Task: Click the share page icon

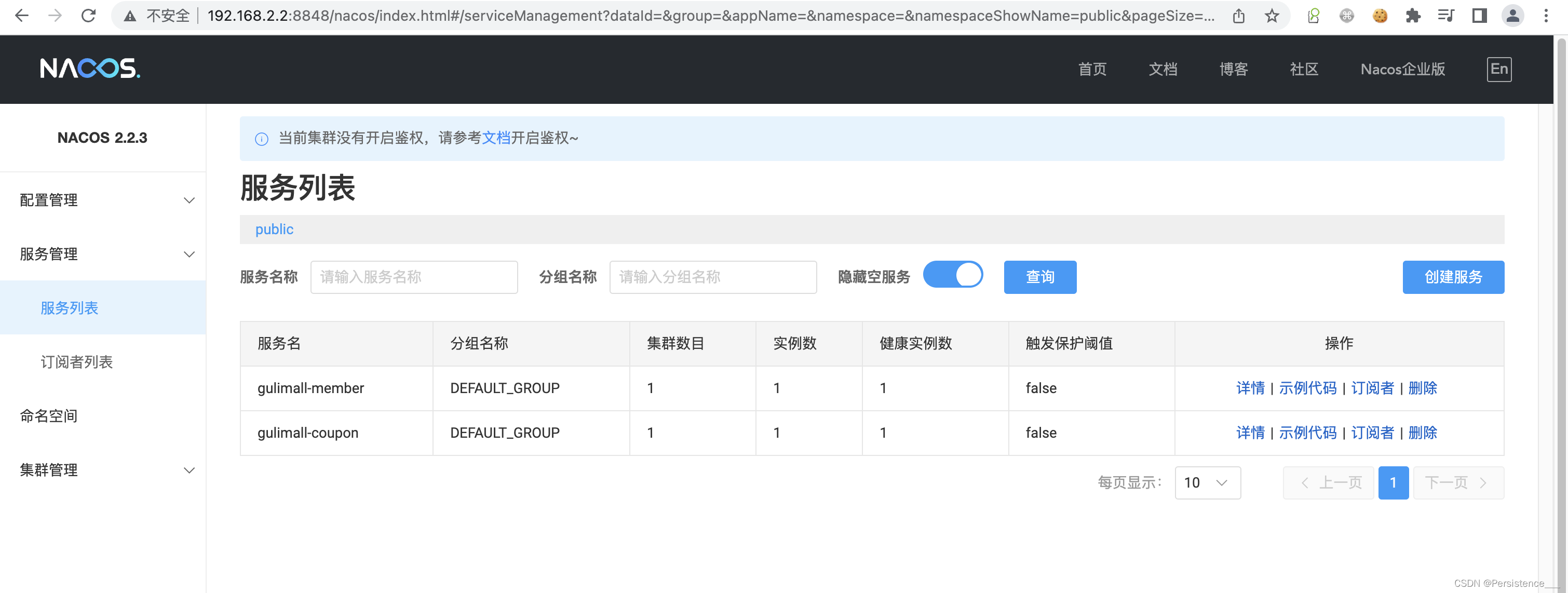Action: 1238,16
